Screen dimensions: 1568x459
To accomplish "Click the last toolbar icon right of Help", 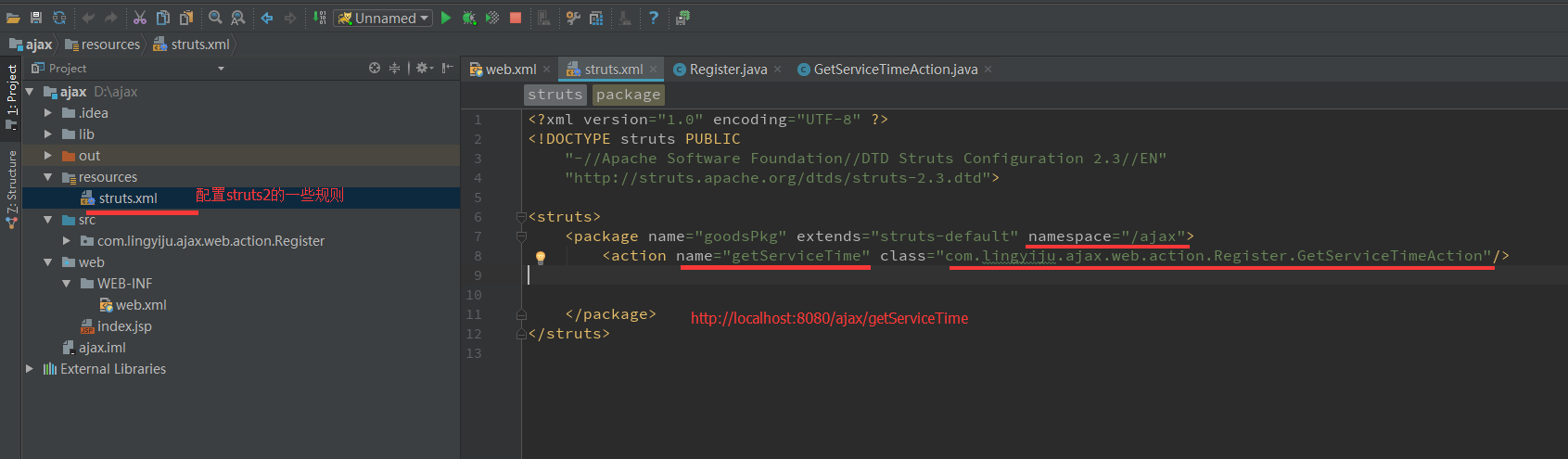I will tap(682, 18).
